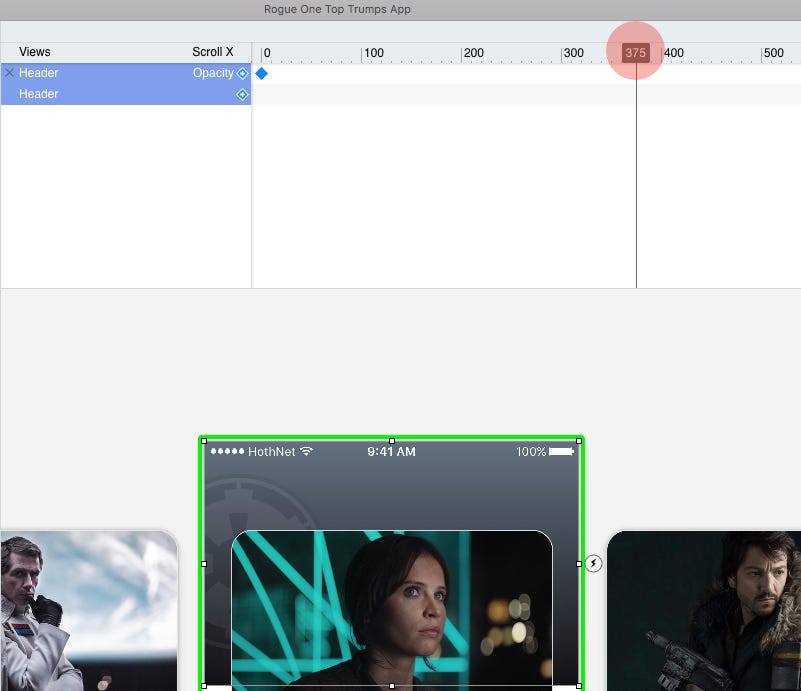
Task: Select the Header Opacity row label
Action: pyautogui.click(x=38, y=73)
